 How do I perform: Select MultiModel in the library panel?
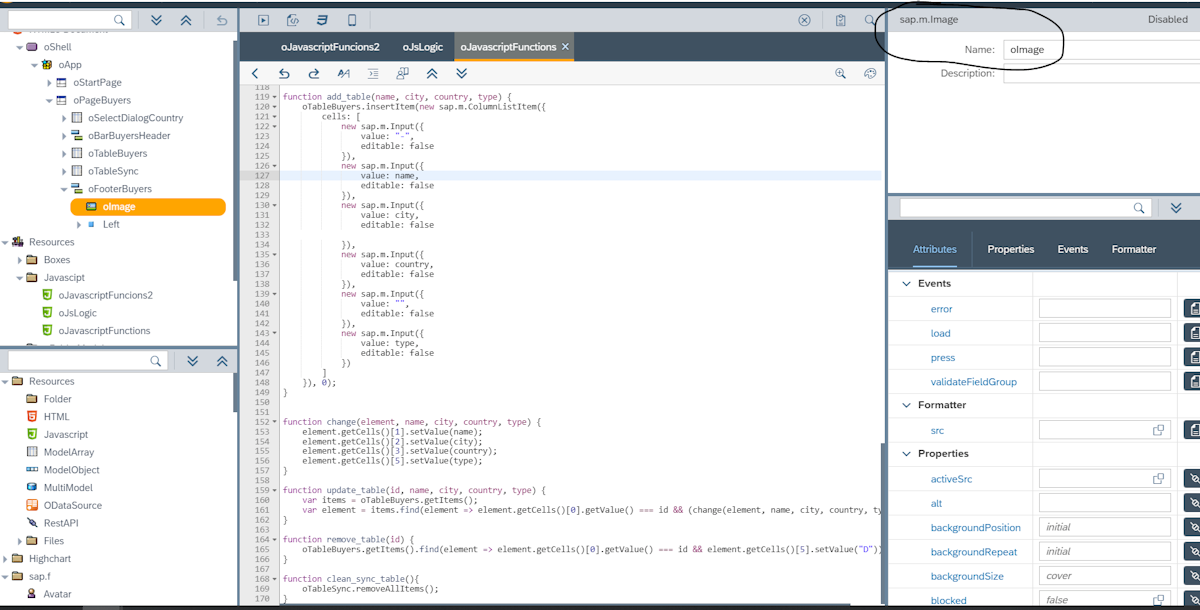click(68, 488)
